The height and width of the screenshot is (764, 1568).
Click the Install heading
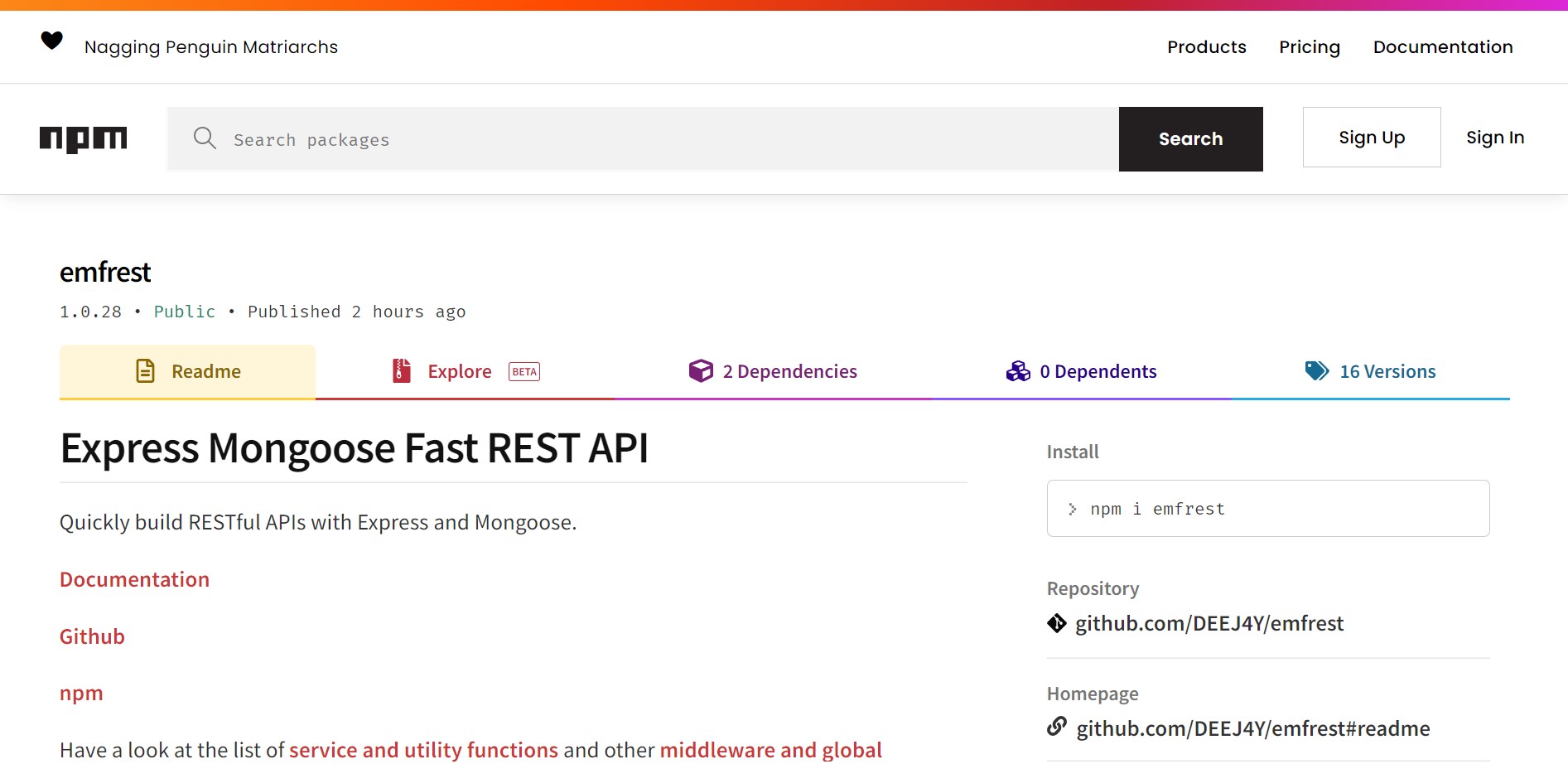[1073, 452]
